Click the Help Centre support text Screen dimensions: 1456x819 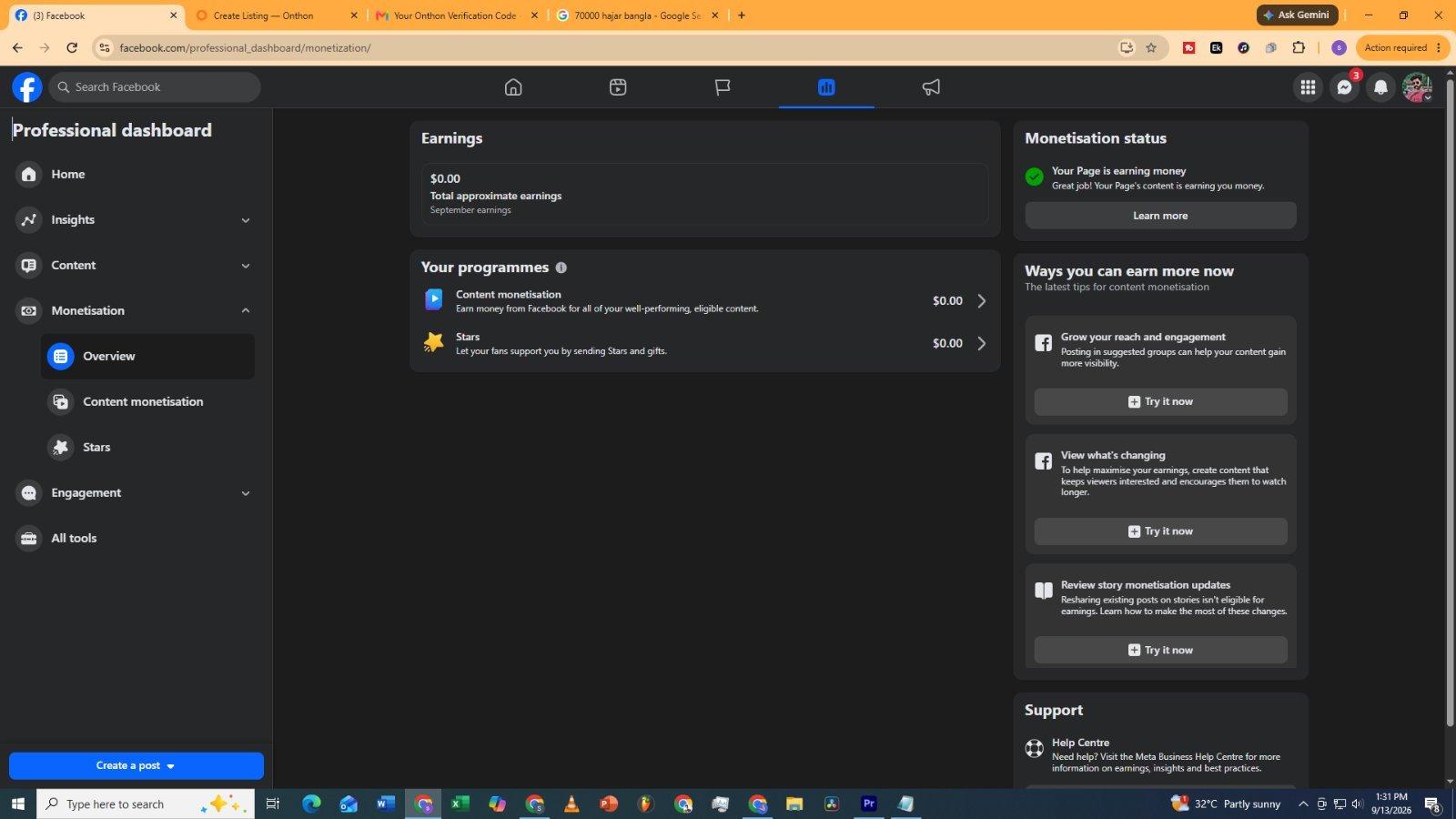[x=1166, y=755]
